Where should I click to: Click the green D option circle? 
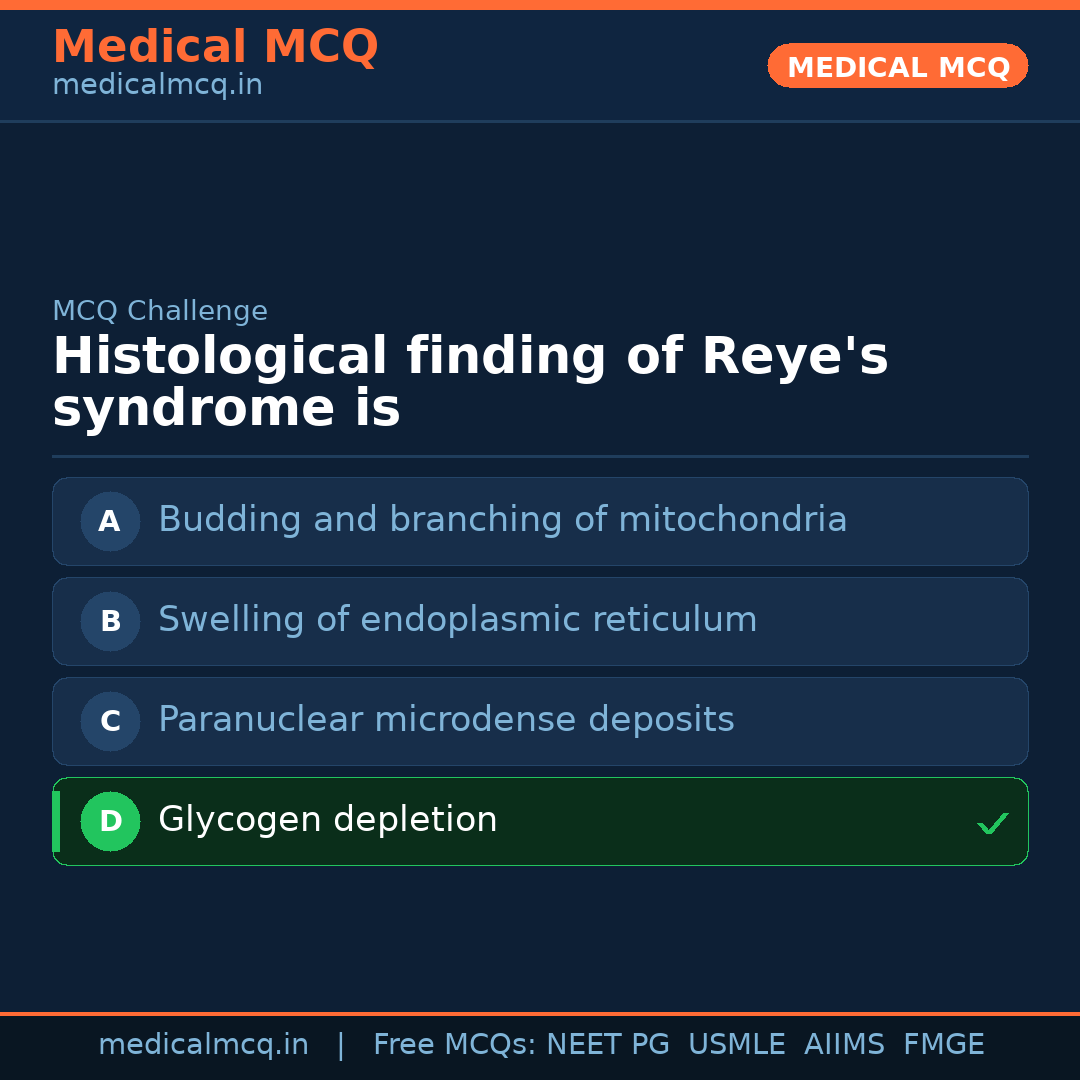(110, 821)
